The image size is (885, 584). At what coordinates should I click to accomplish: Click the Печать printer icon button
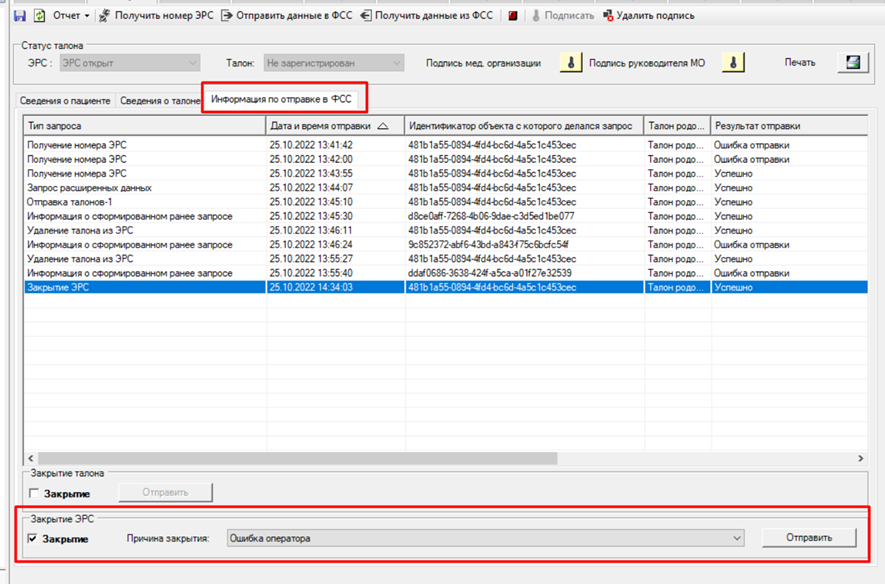click(x=853, y=63)
